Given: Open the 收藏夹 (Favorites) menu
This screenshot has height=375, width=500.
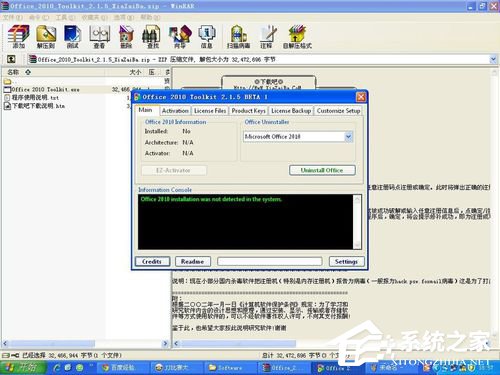Looking at the screenshot, I should pos(95,17).
